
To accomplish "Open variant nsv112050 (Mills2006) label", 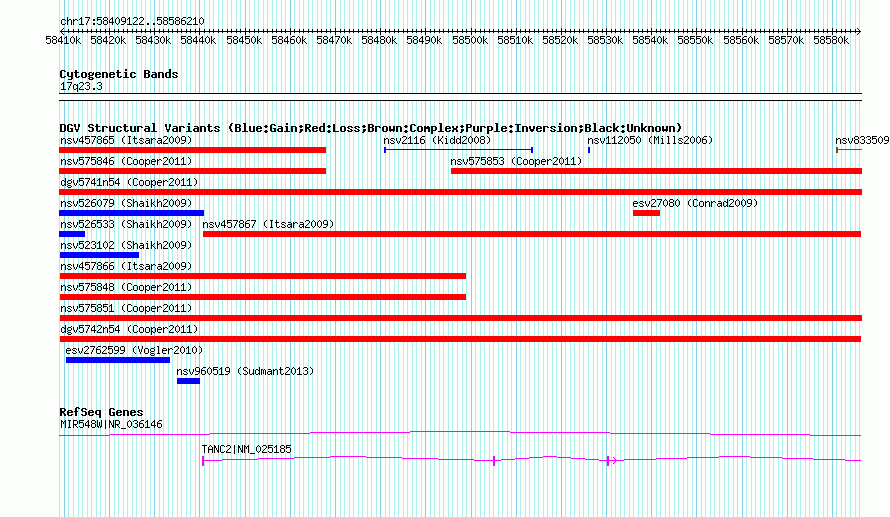I will 650,140.
